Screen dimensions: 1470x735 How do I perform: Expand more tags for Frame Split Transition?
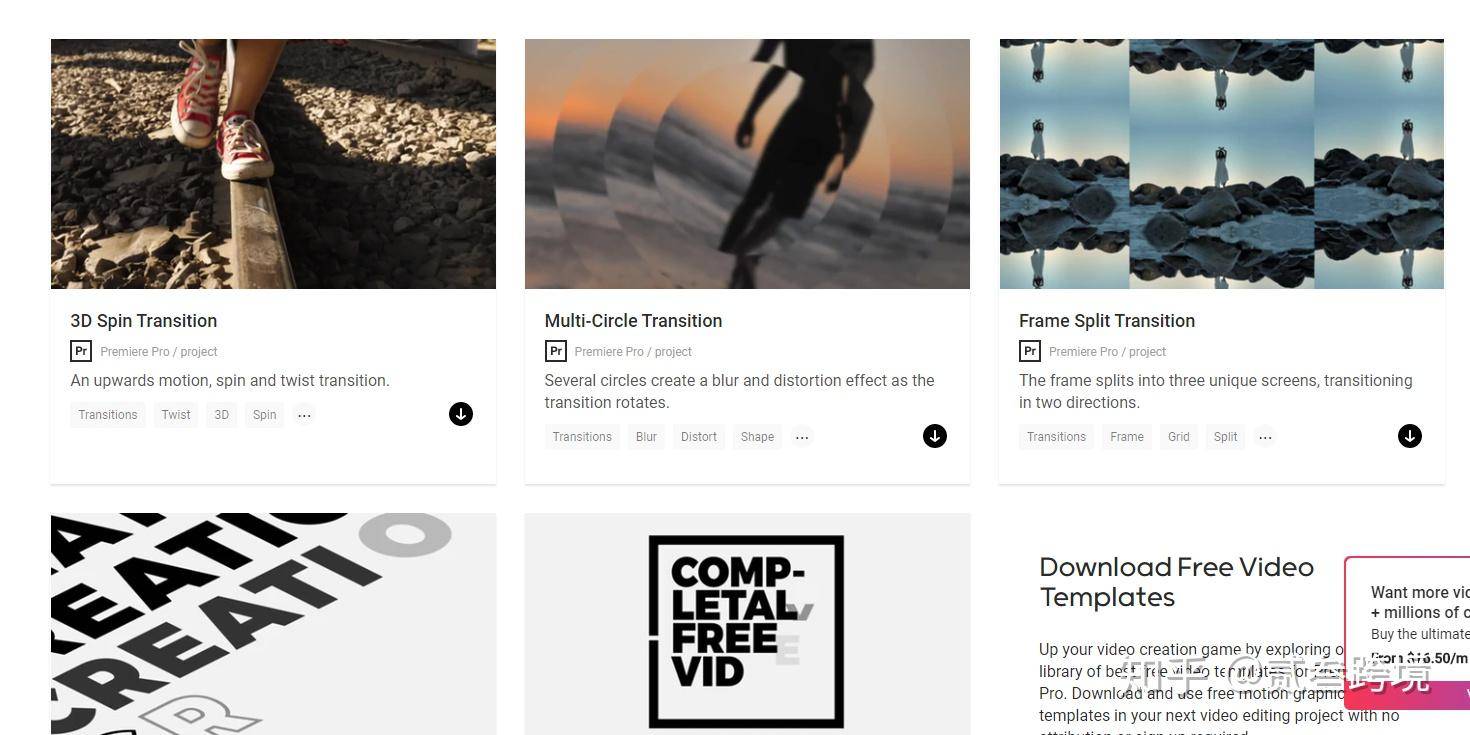(1265, 437)
